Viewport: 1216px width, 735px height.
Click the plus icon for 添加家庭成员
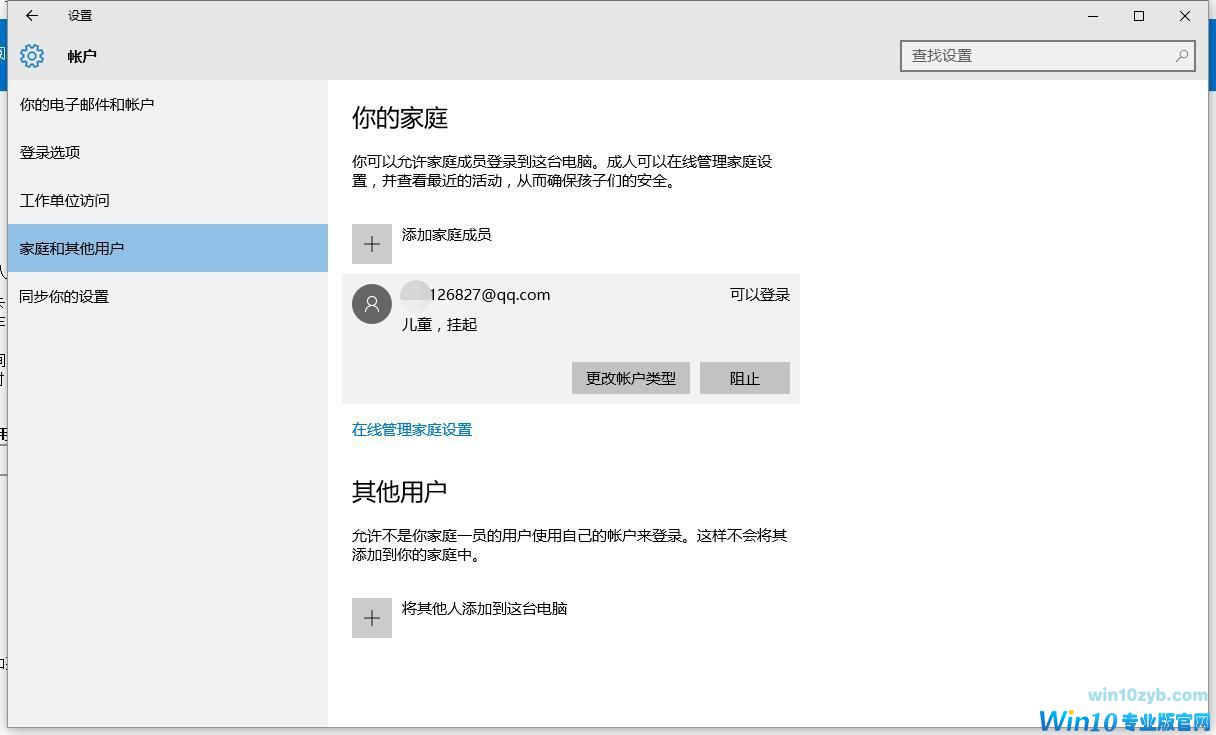pos(372,244)
